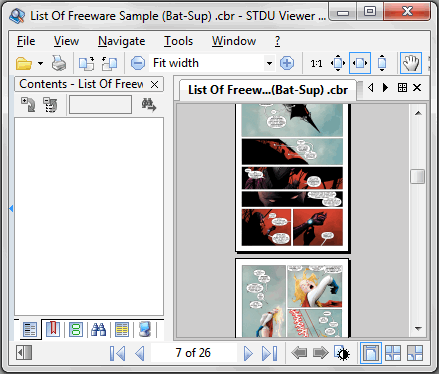
Task: Select Fit height zoom mode
Action: tap(382, 63)
